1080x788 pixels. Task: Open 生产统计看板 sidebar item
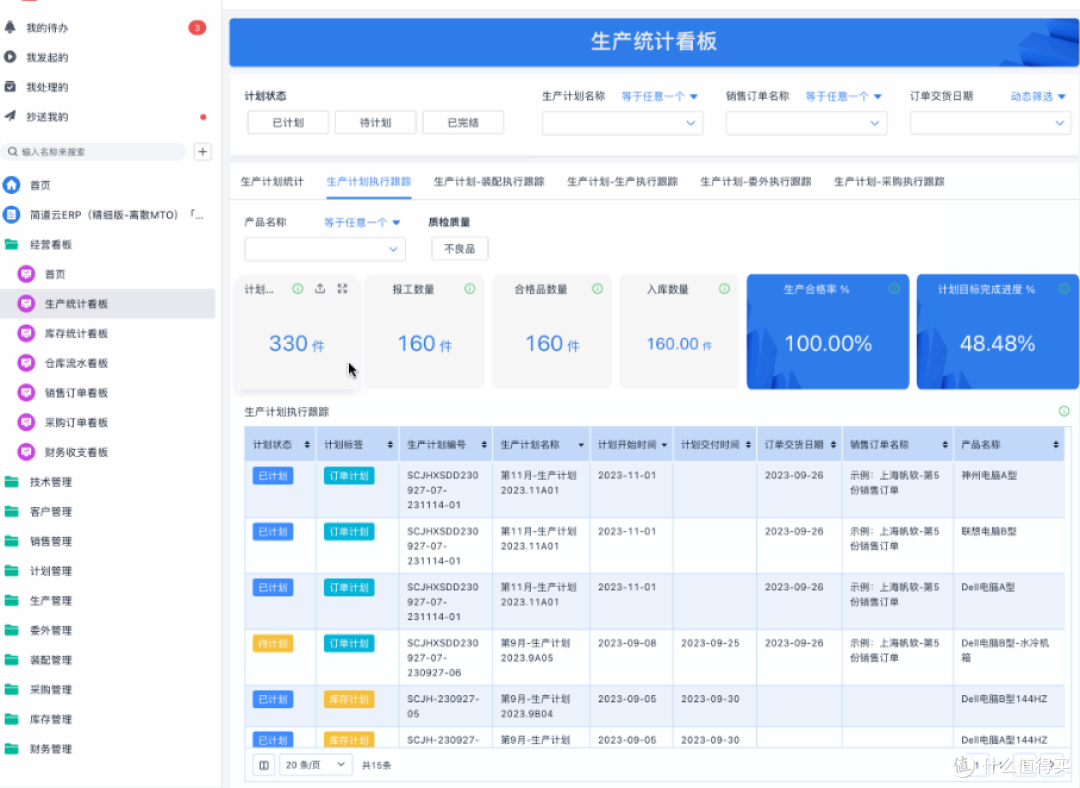108,304
